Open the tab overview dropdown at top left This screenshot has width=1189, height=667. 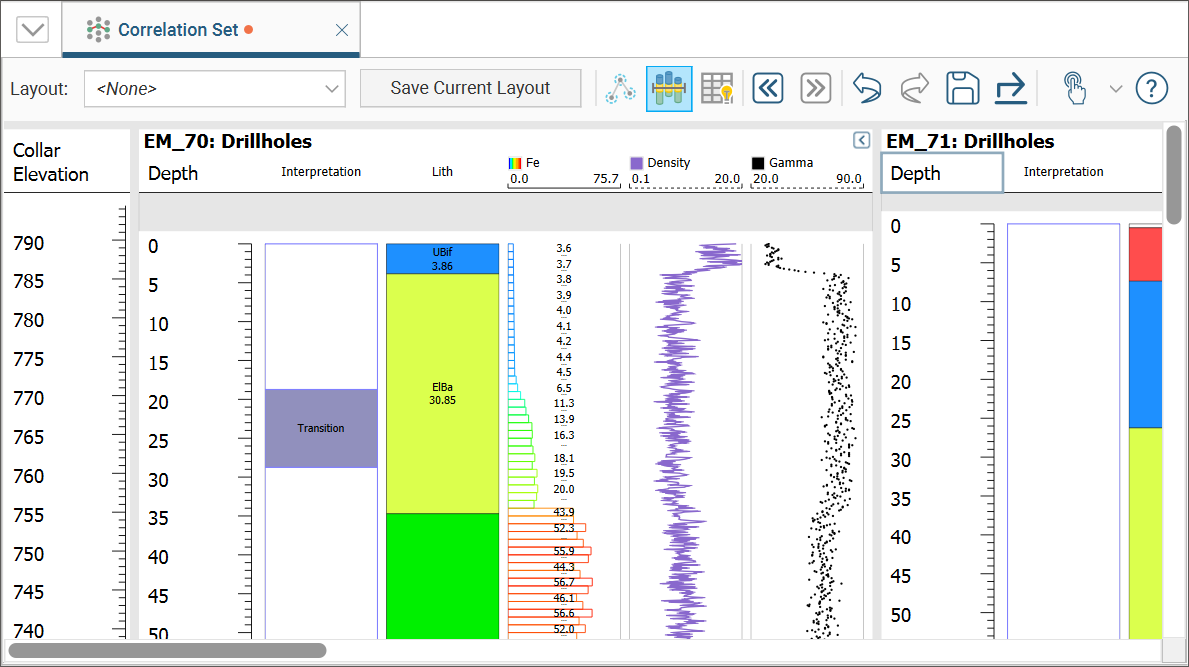point(32,29)
